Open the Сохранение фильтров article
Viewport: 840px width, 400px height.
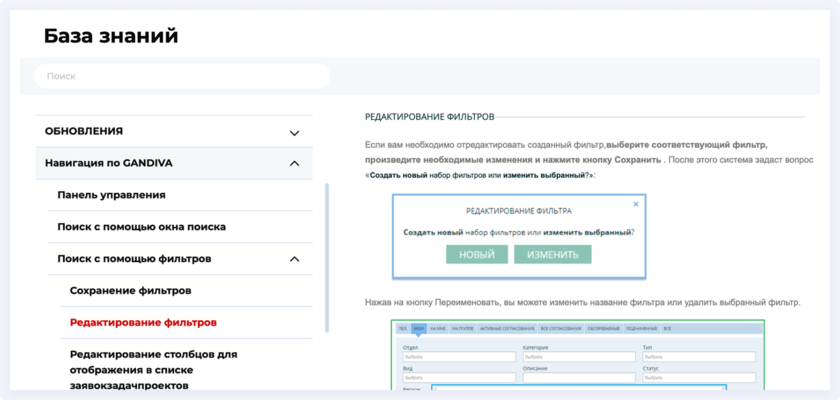point(130,291)
